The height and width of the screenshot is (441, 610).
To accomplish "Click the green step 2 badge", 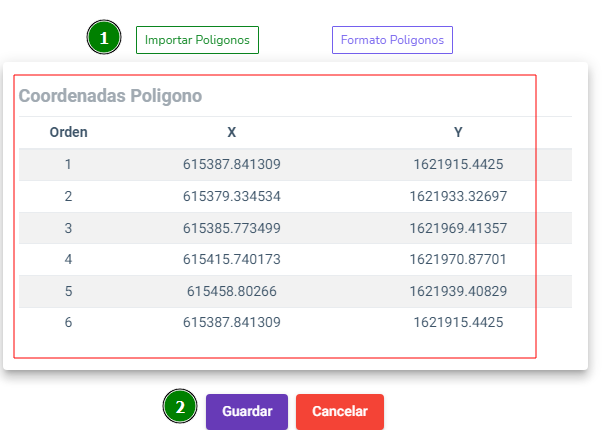I will (180, 406).
